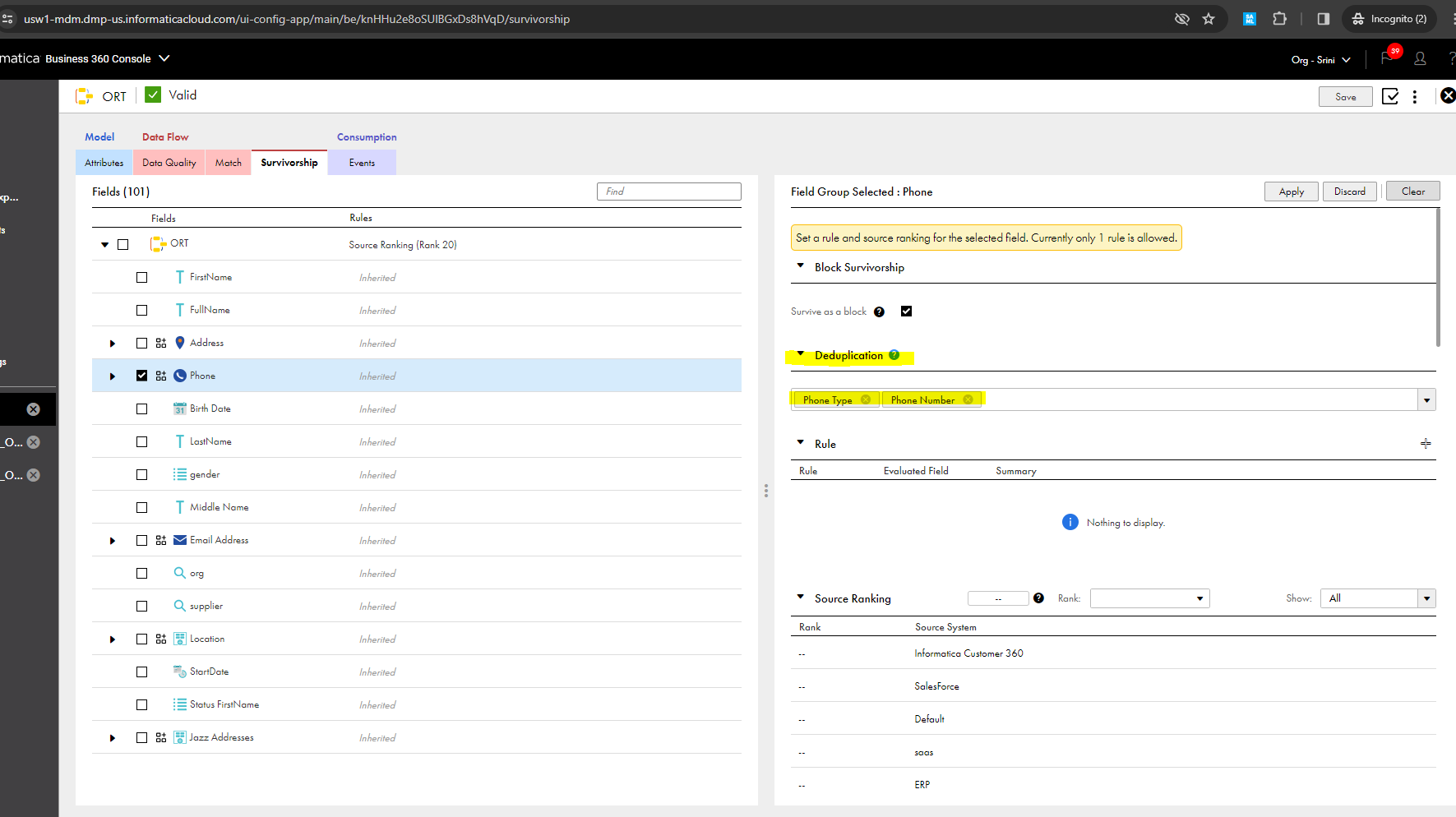Click the org lookup magnifier icon
Viewport: 1456px width, 817px height.
tap(179, 573)
